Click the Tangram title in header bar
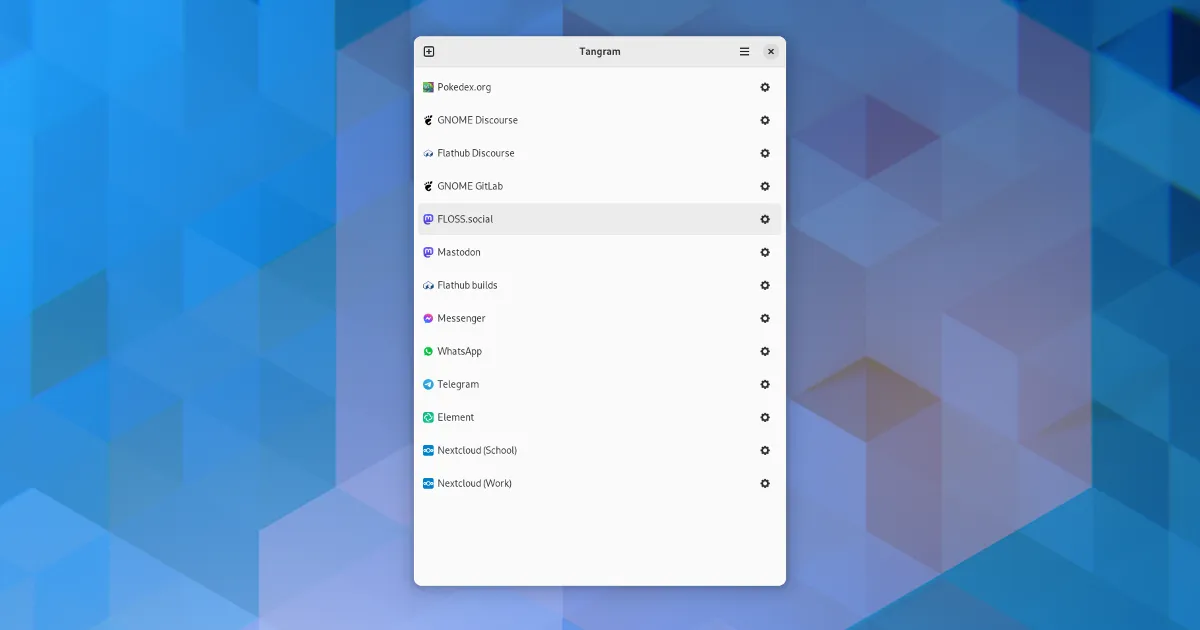Screen dimensions: 1200x630 coord(600,52)
